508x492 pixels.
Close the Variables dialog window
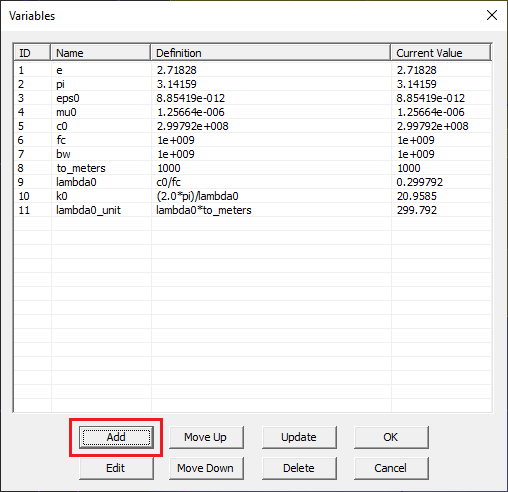[x=492, y=15]
